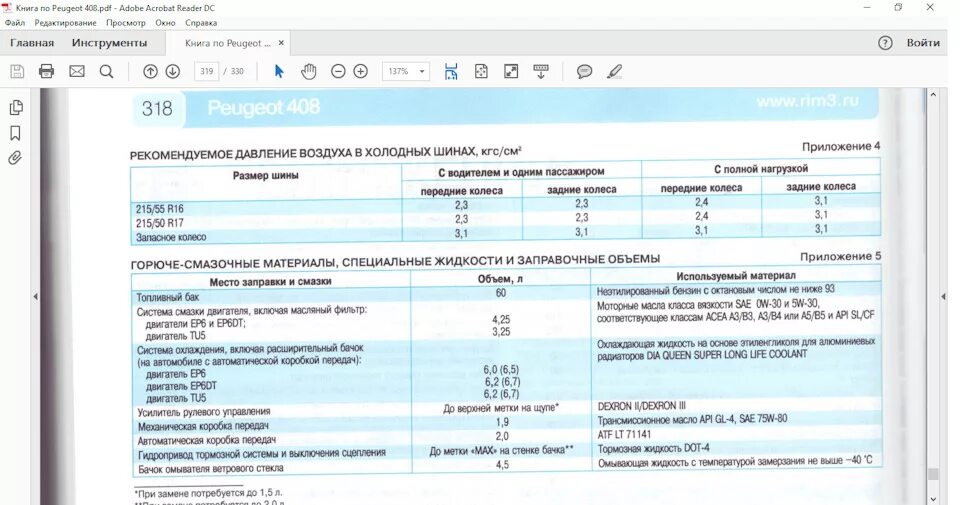Expand the left navigation pane arrow
The width and height of the screenshot is (960, 505).
point(35,296)
